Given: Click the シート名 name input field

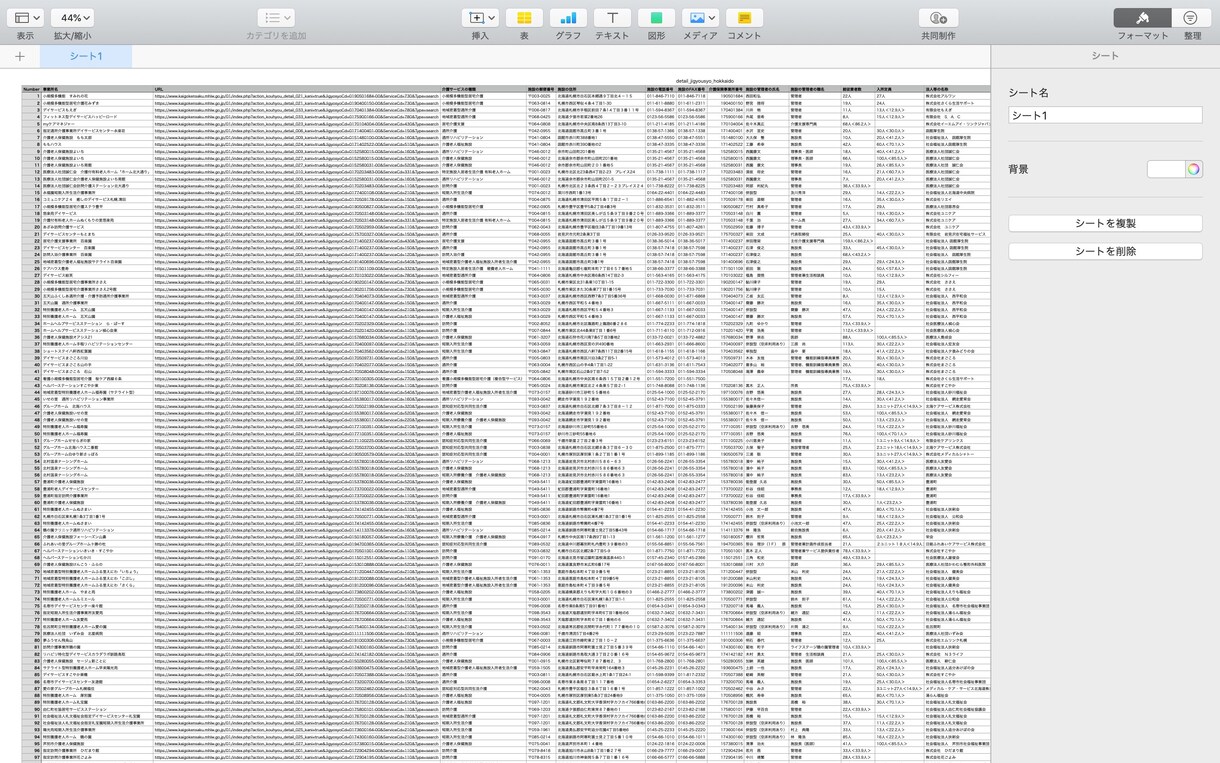Looking at the screenshot, I should 1105,116.
